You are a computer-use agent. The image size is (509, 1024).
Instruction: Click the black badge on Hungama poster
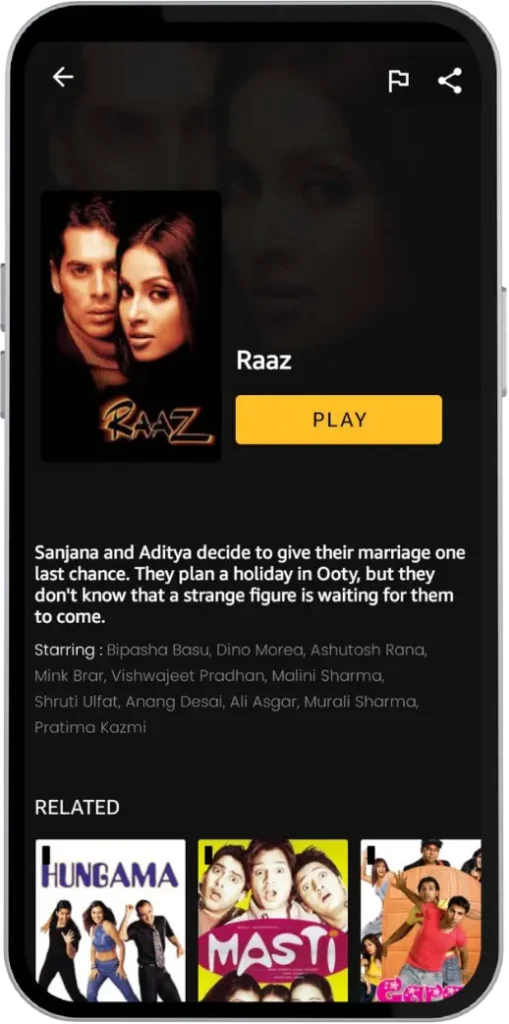click(x=46, y=854)
